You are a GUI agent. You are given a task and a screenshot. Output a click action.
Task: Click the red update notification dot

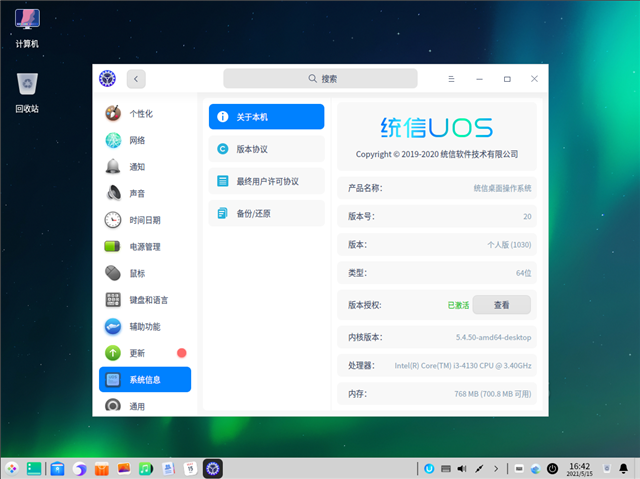pos(182,353)
